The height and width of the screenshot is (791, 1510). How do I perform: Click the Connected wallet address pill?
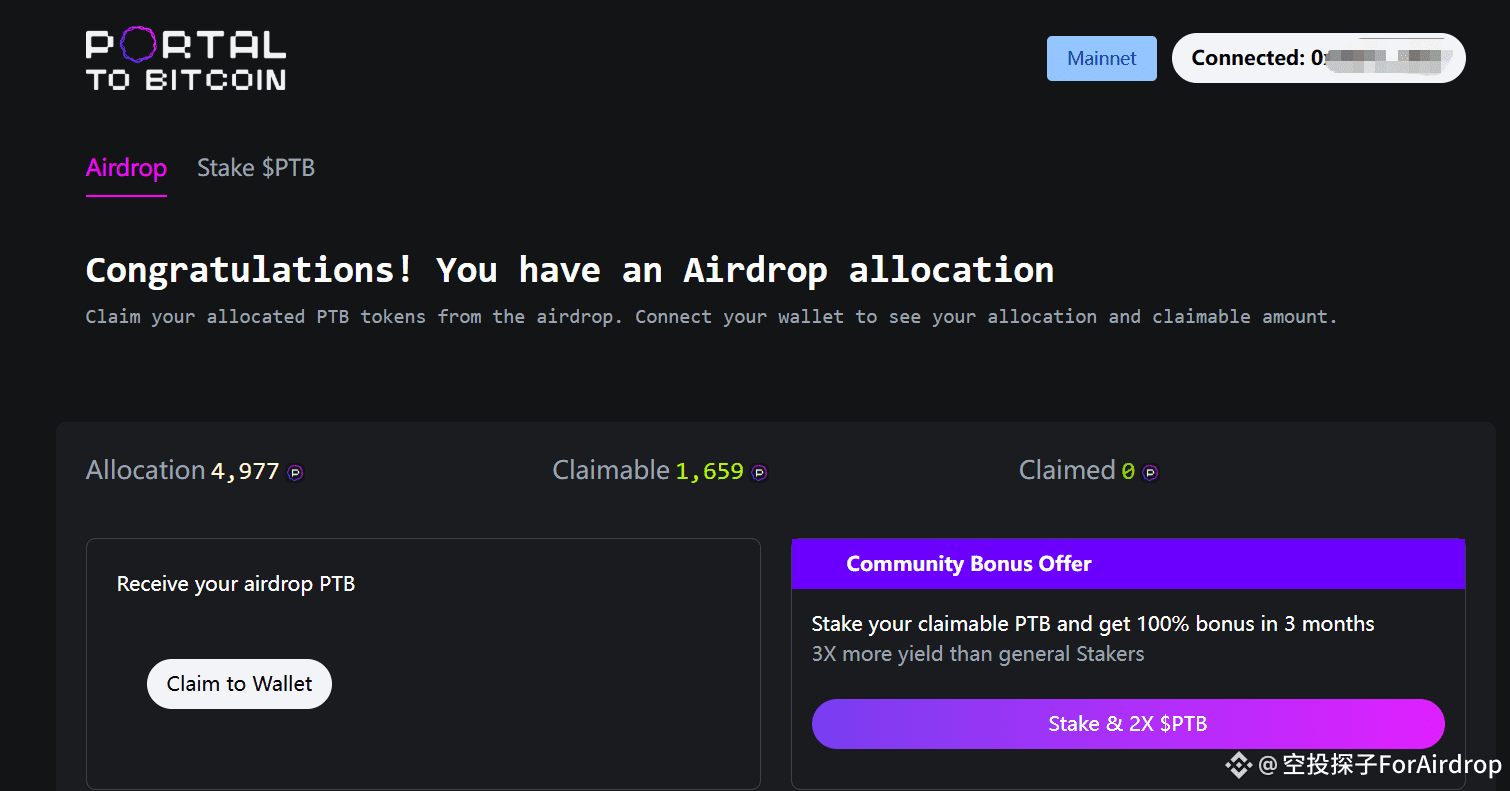(1318, 57)
